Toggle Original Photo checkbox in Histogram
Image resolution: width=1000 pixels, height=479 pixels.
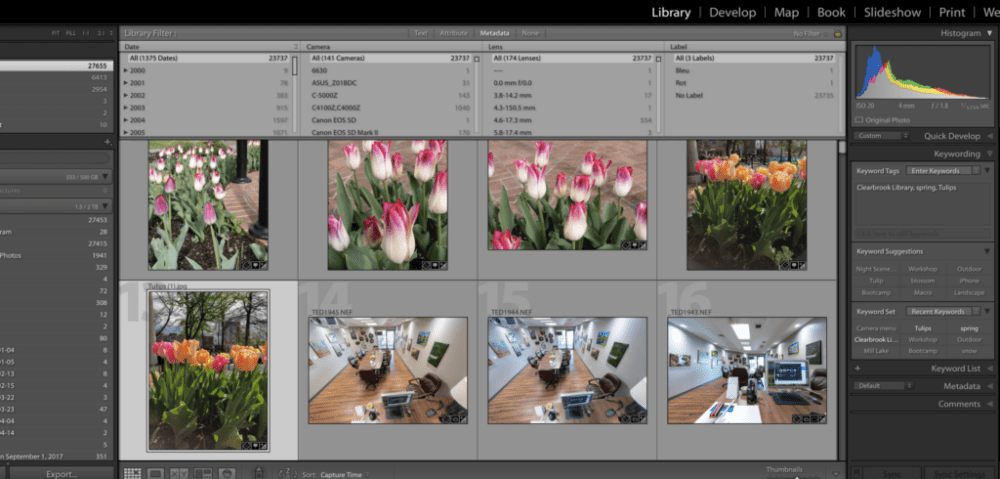[858, 120]
